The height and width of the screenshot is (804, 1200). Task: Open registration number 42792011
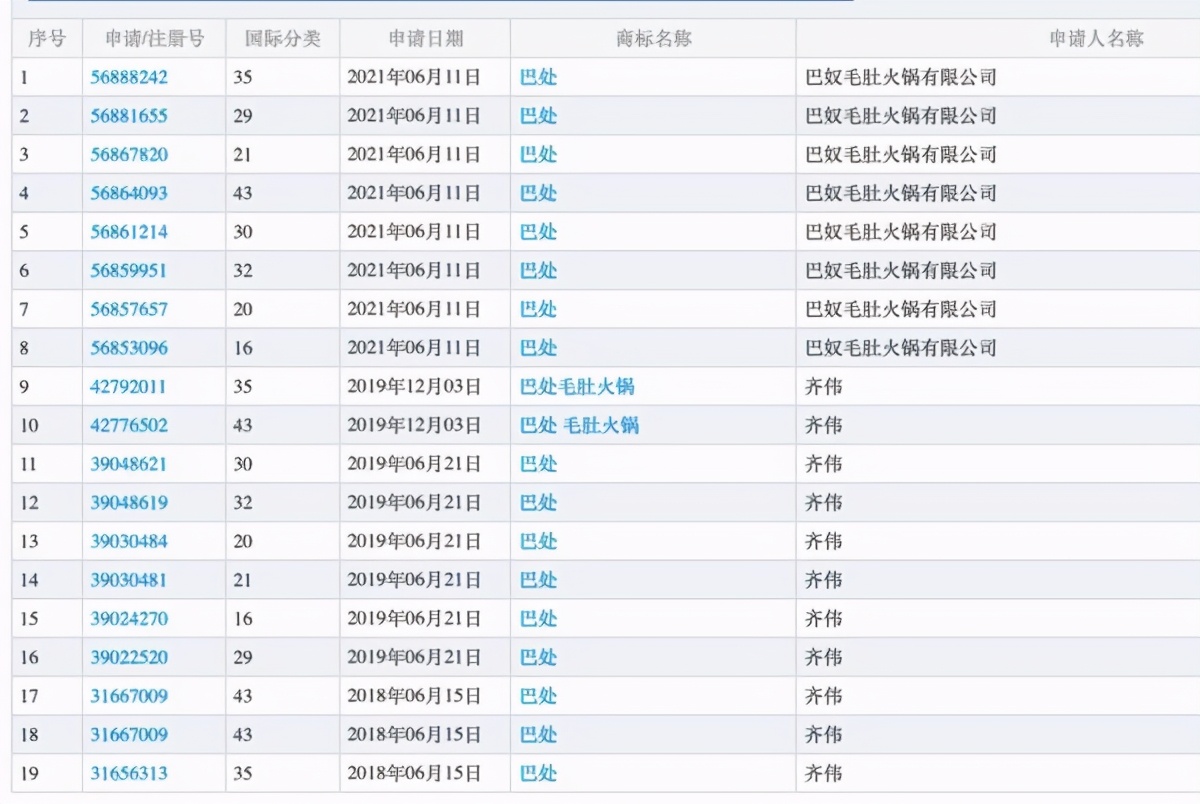point(129,386)
